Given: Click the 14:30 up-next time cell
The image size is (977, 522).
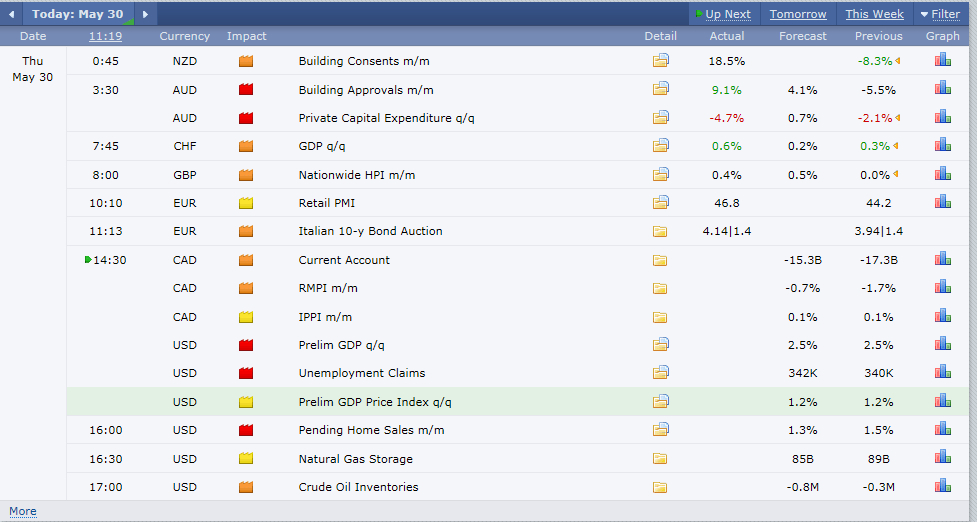Looking at the screenshot, I should tap(105, 260).
